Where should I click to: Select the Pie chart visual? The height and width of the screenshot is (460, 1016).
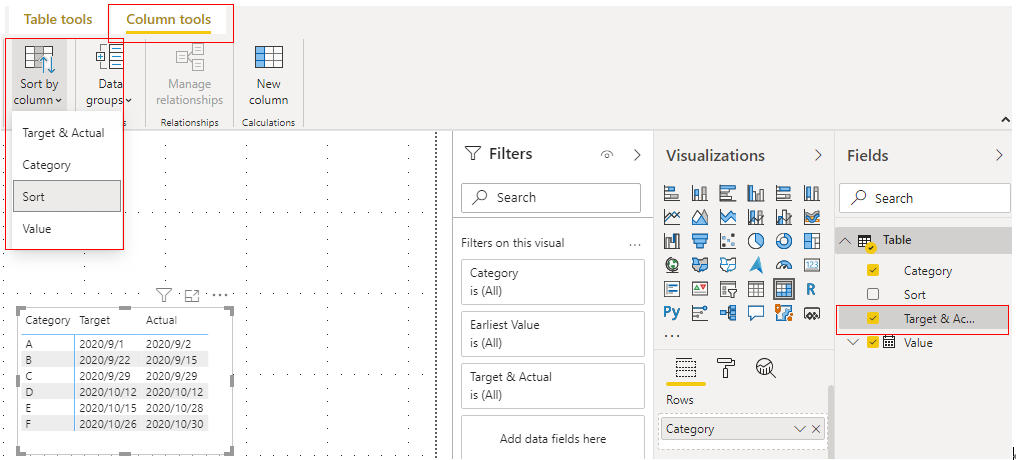[x=756, y=241]
